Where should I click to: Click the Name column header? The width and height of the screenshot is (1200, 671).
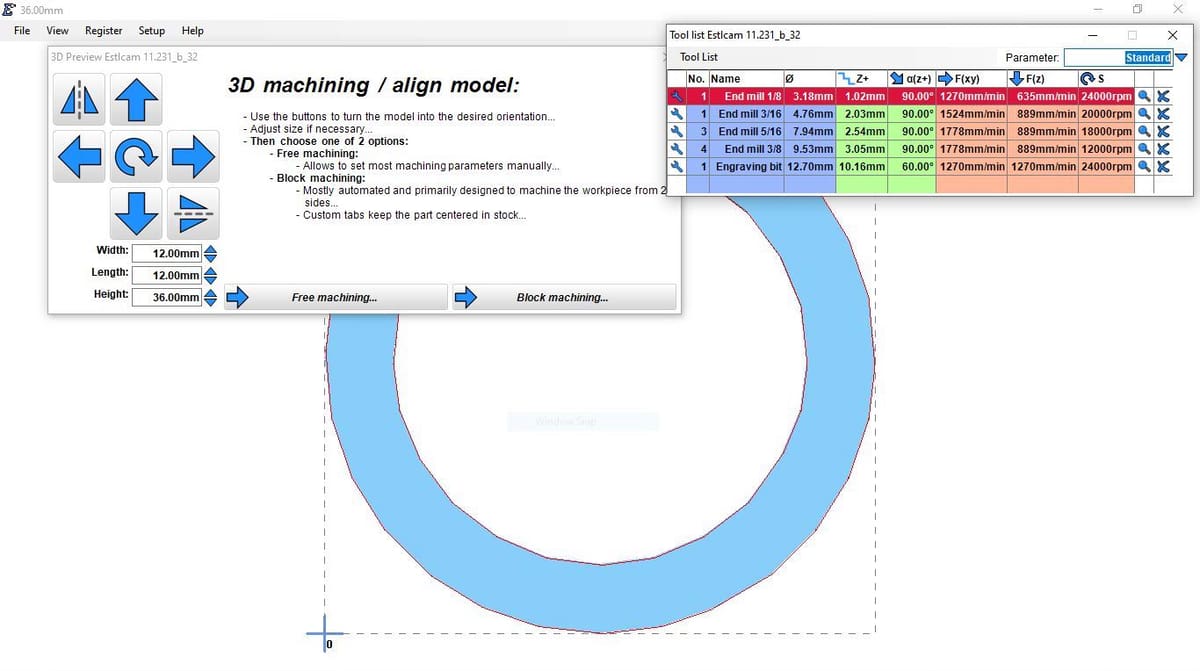tap(747, 79)
